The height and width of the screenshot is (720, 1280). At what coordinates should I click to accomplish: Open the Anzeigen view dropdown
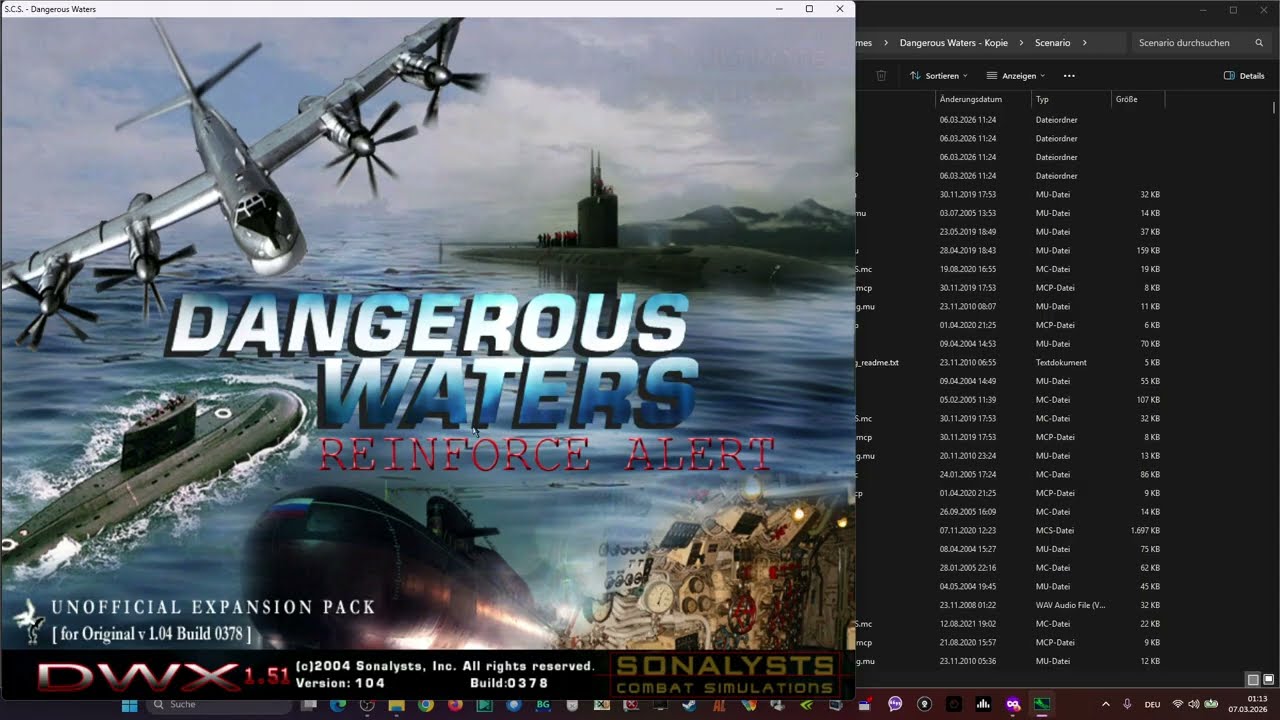tap(1015, 76)
